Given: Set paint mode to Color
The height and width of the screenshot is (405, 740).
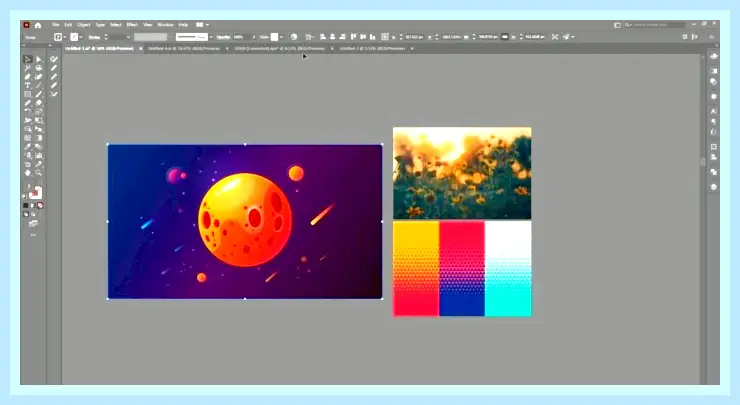Looking at the screenshot, I should [x=26, y=205].
